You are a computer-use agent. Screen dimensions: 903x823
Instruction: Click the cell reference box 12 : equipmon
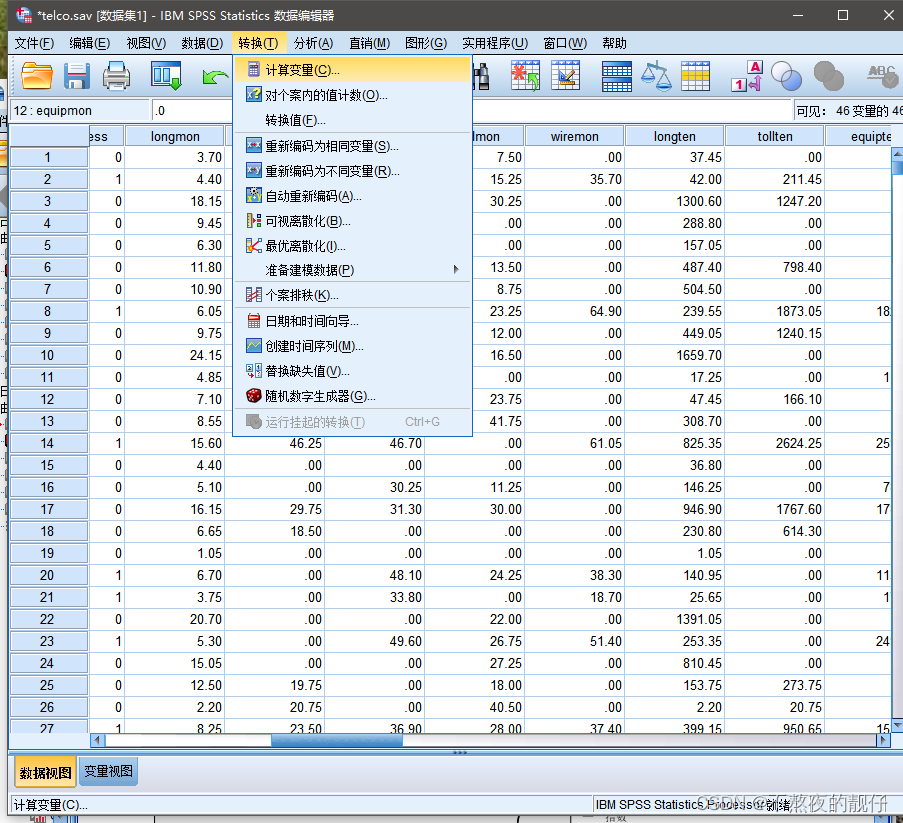coord(79,111)
